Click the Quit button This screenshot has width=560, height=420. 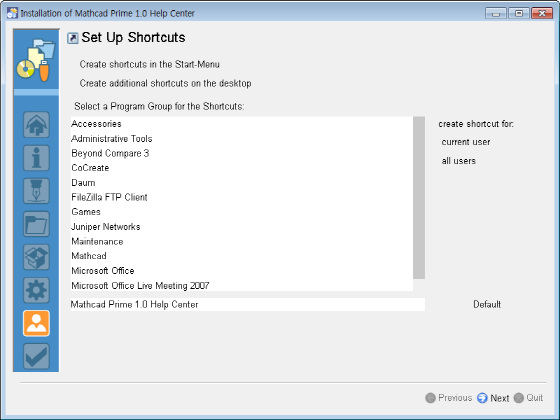tap(529, 398)
